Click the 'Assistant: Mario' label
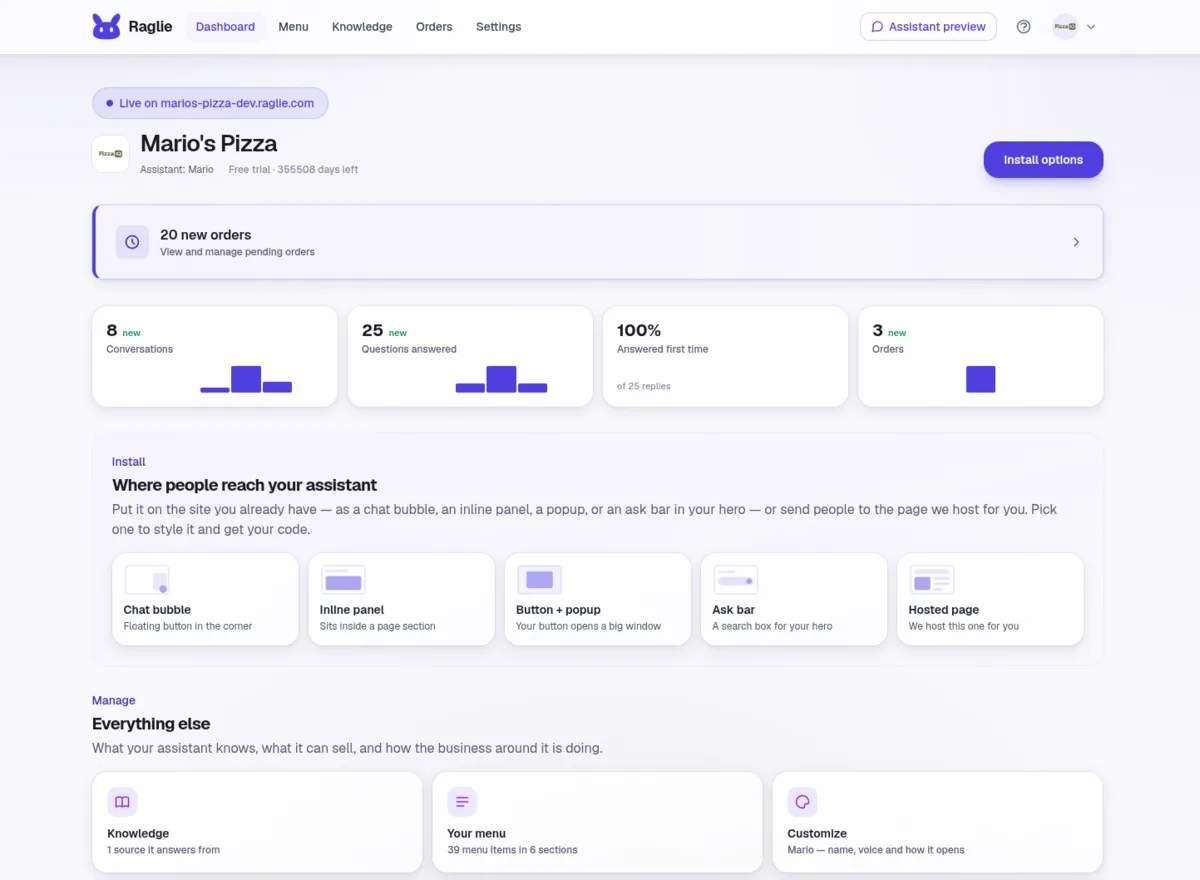 (x=177, y=170)
